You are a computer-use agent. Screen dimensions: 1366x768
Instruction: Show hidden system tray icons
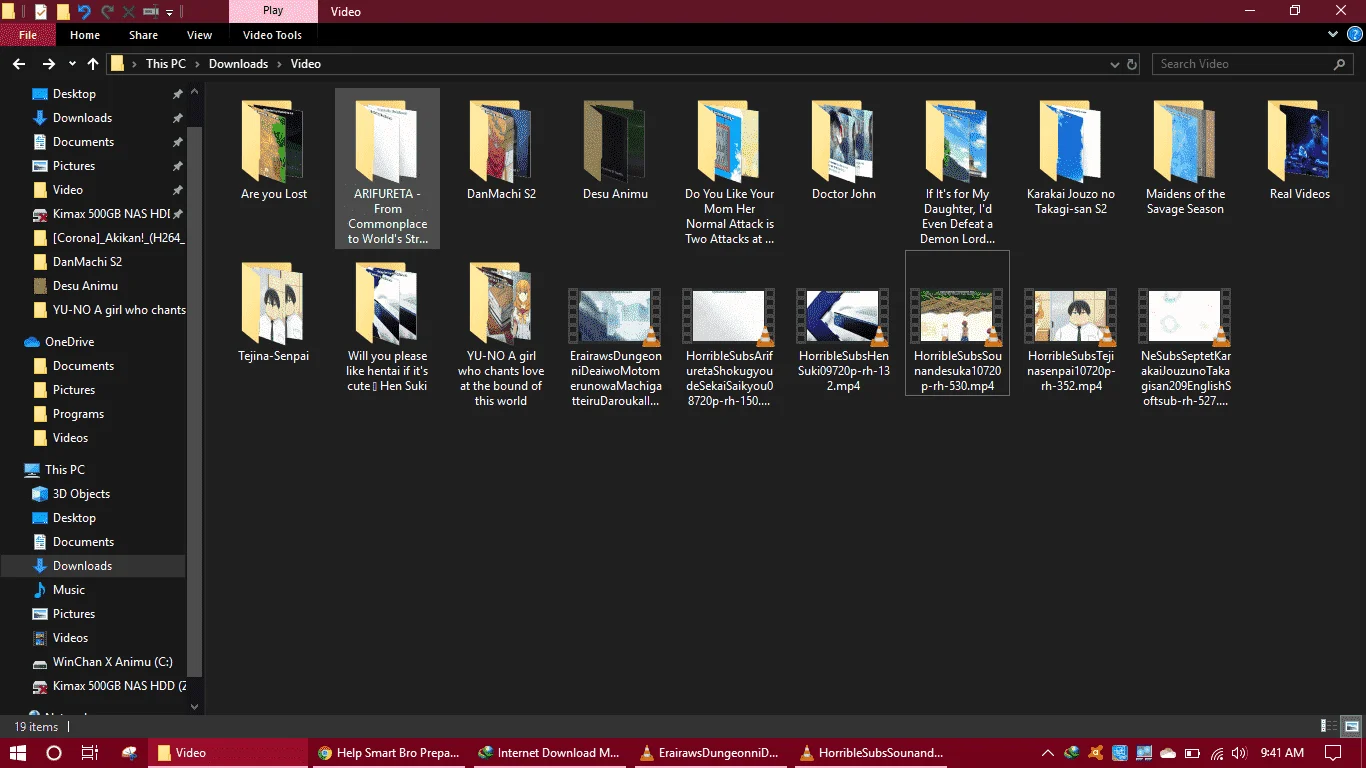tap(1047, 753)
